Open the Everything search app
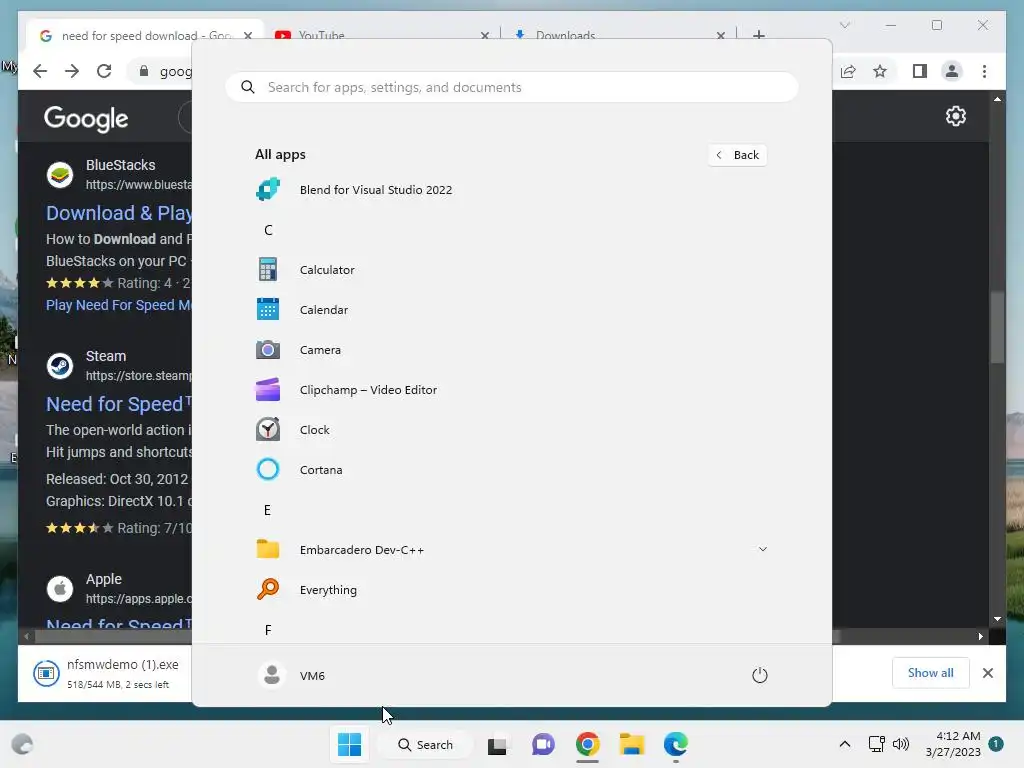This screenshot has width=1024, height=768. (511, 590)
